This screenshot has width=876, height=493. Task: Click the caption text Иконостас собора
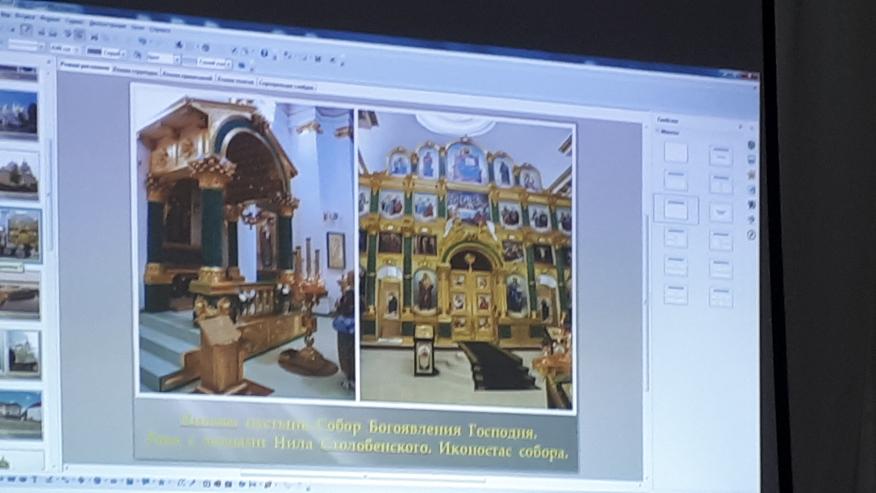[x=503, y=451]
